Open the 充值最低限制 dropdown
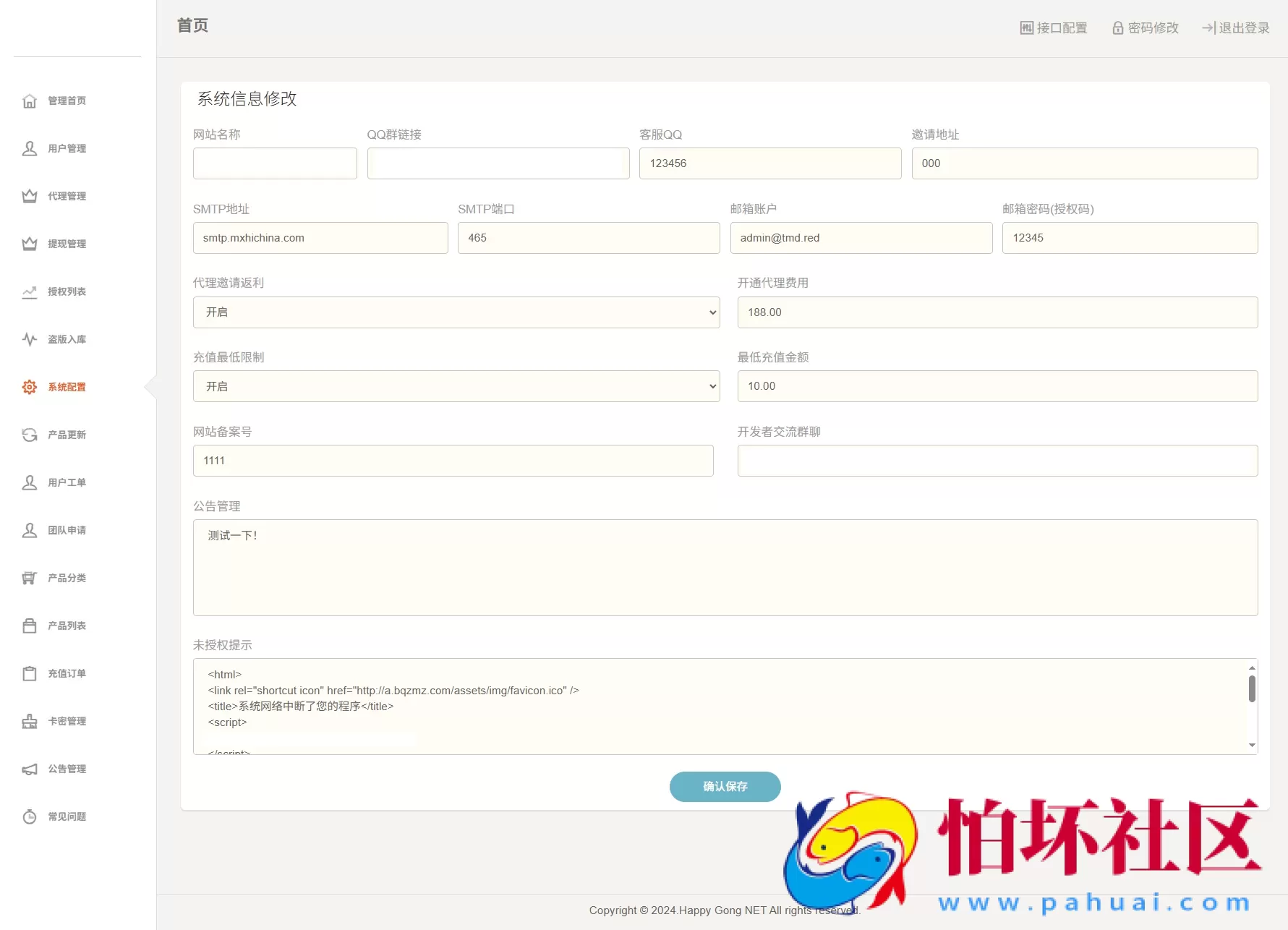The image size is (1288, 930). point(456,386)
